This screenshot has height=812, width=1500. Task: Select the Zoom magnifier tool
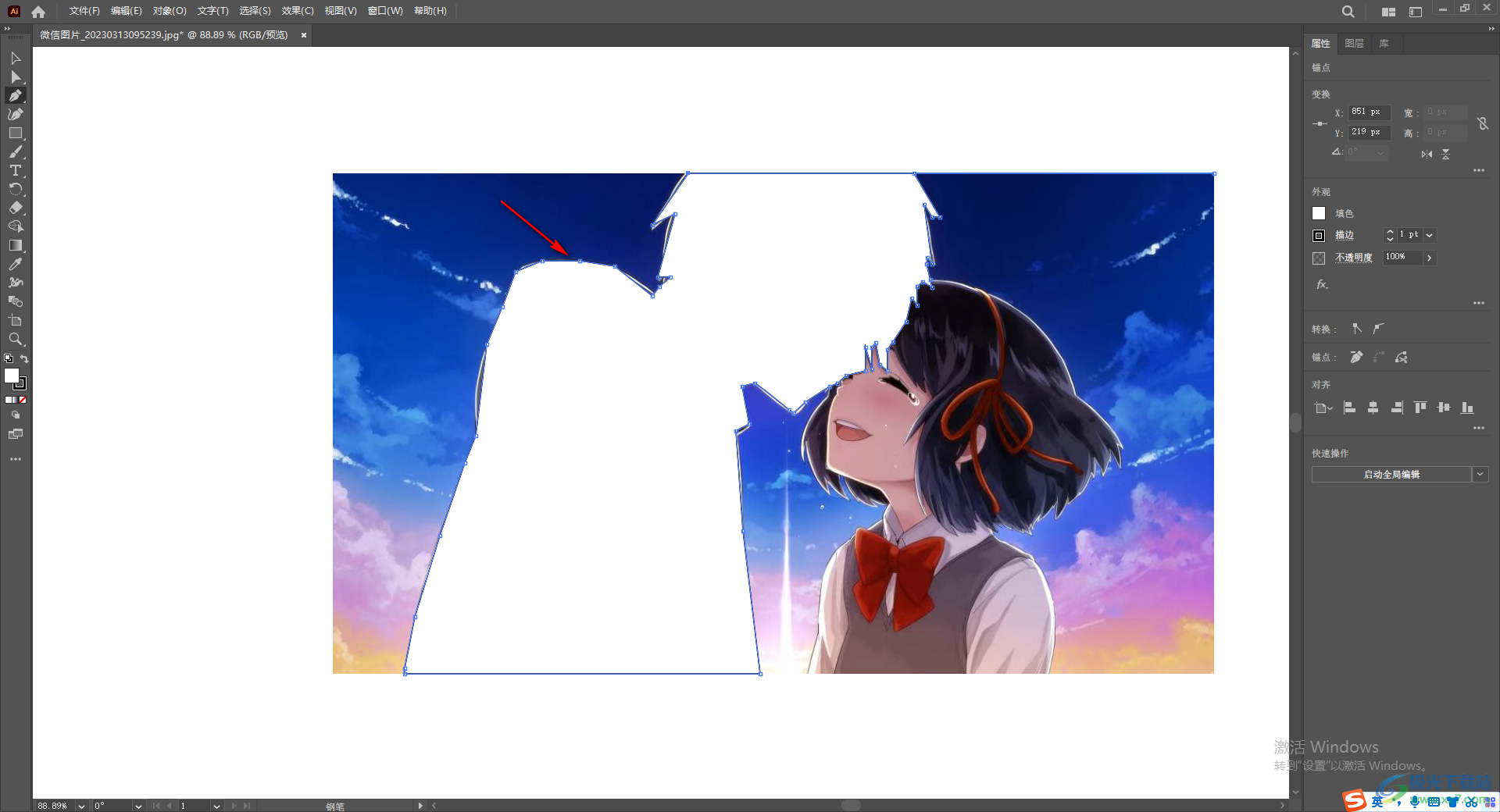pyautogui.click(x=16, y=340)
